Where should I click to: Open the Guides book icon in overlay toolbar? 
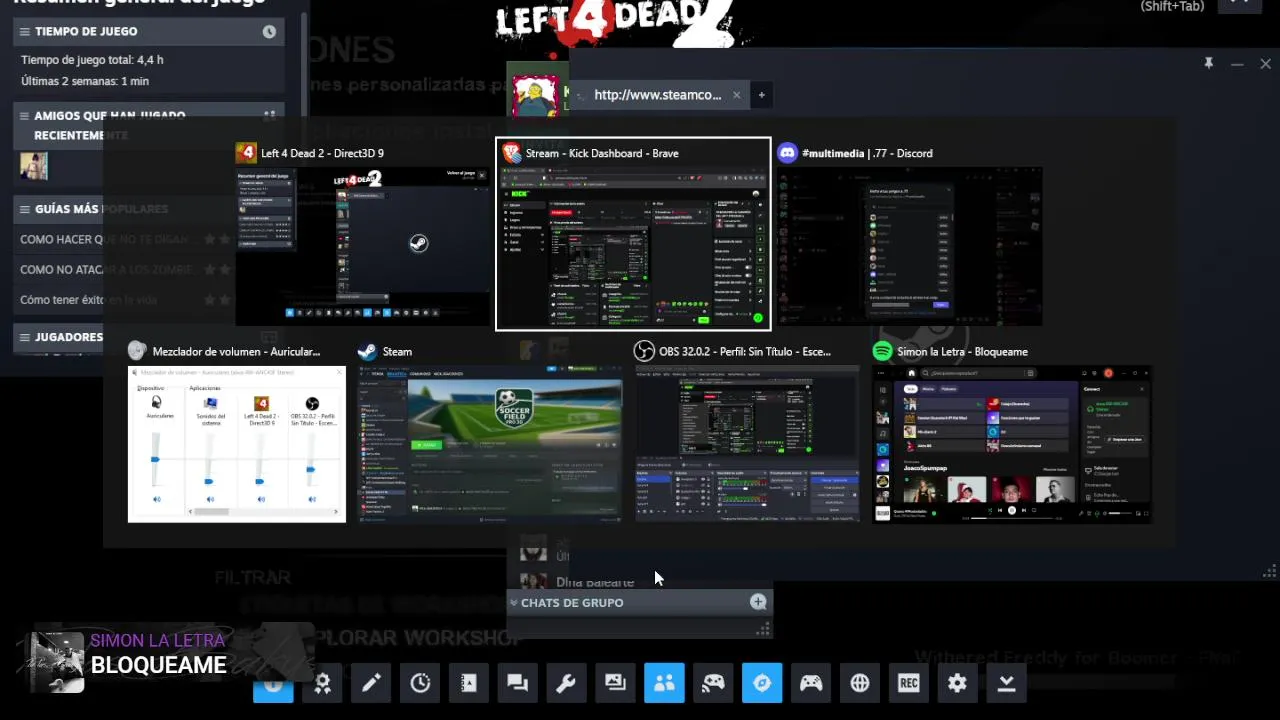click(469, 683)
